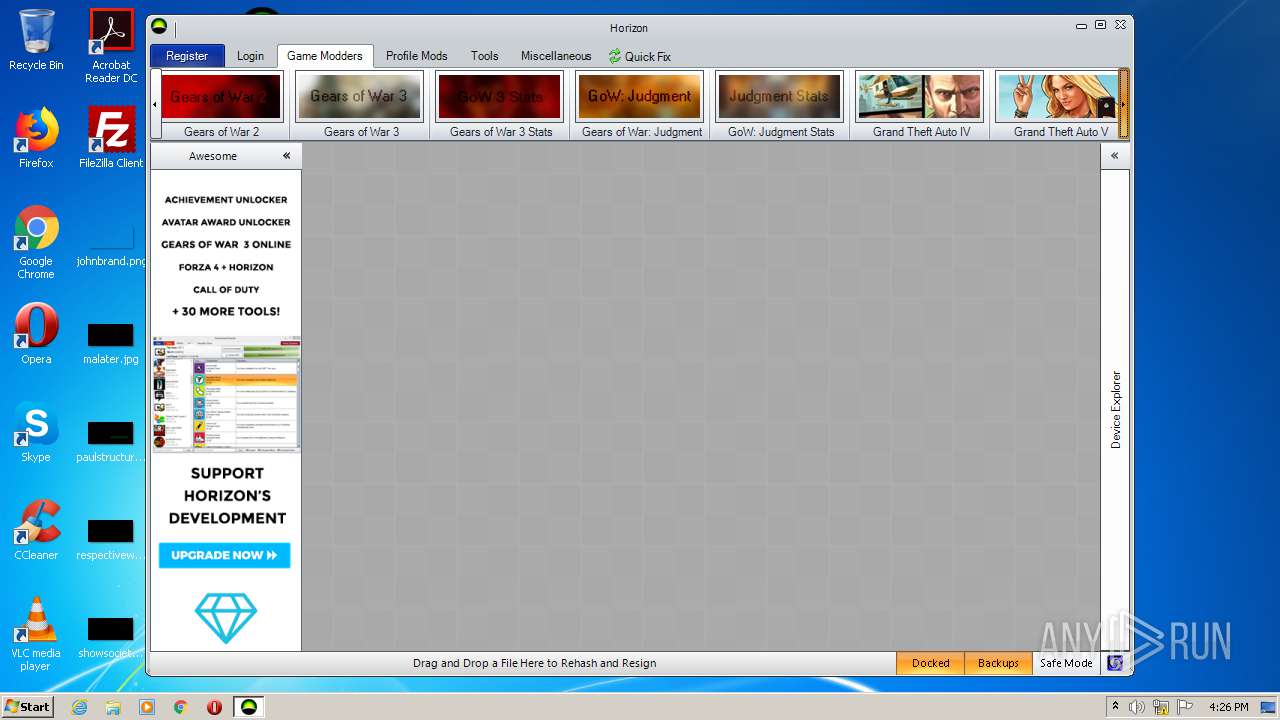The image size is (1280, 720).
Task: Select the showsociet file on the desktop
Action: (111, 637)
